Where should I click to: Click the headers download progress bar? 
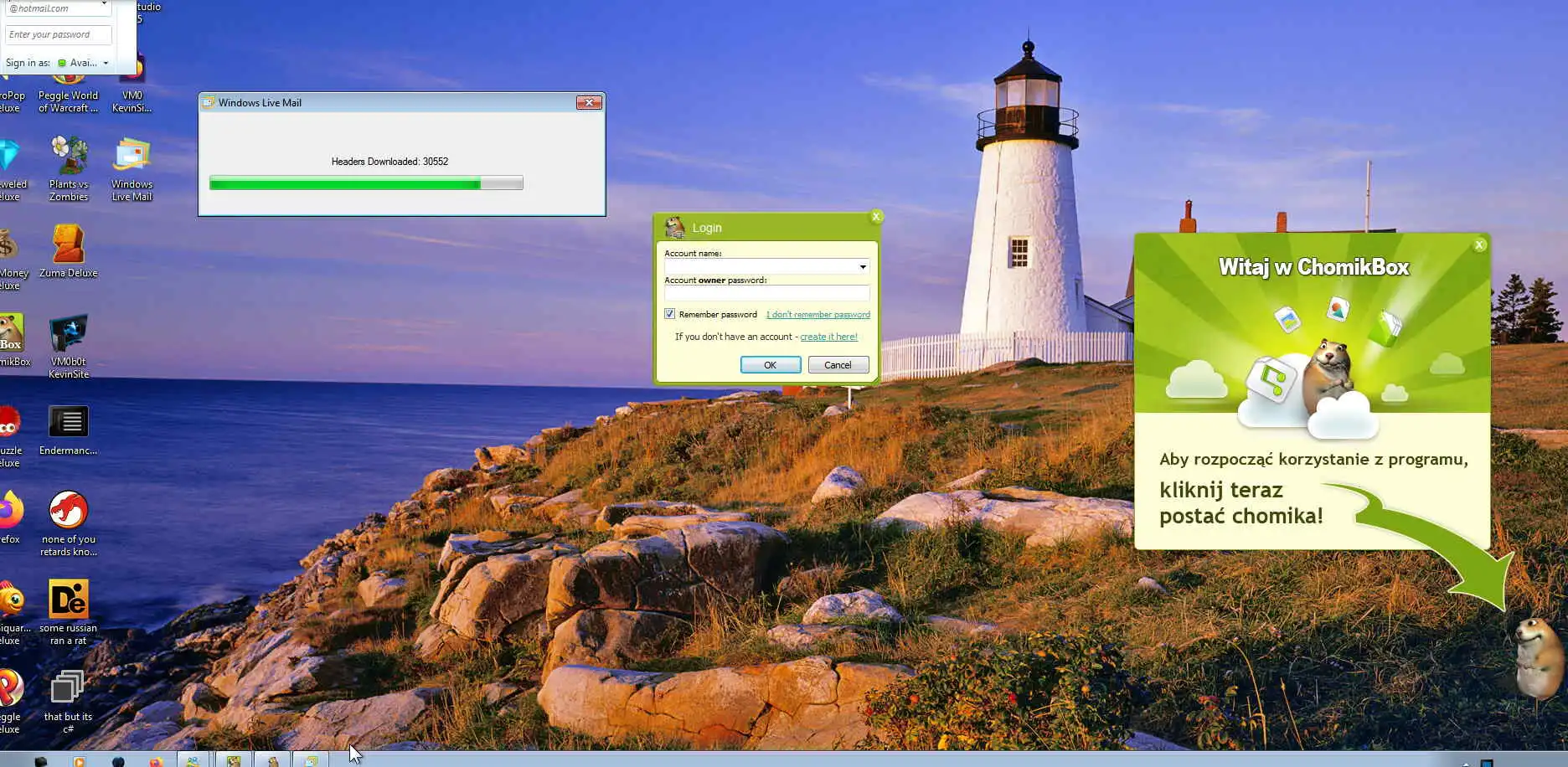tap(366, 183)
